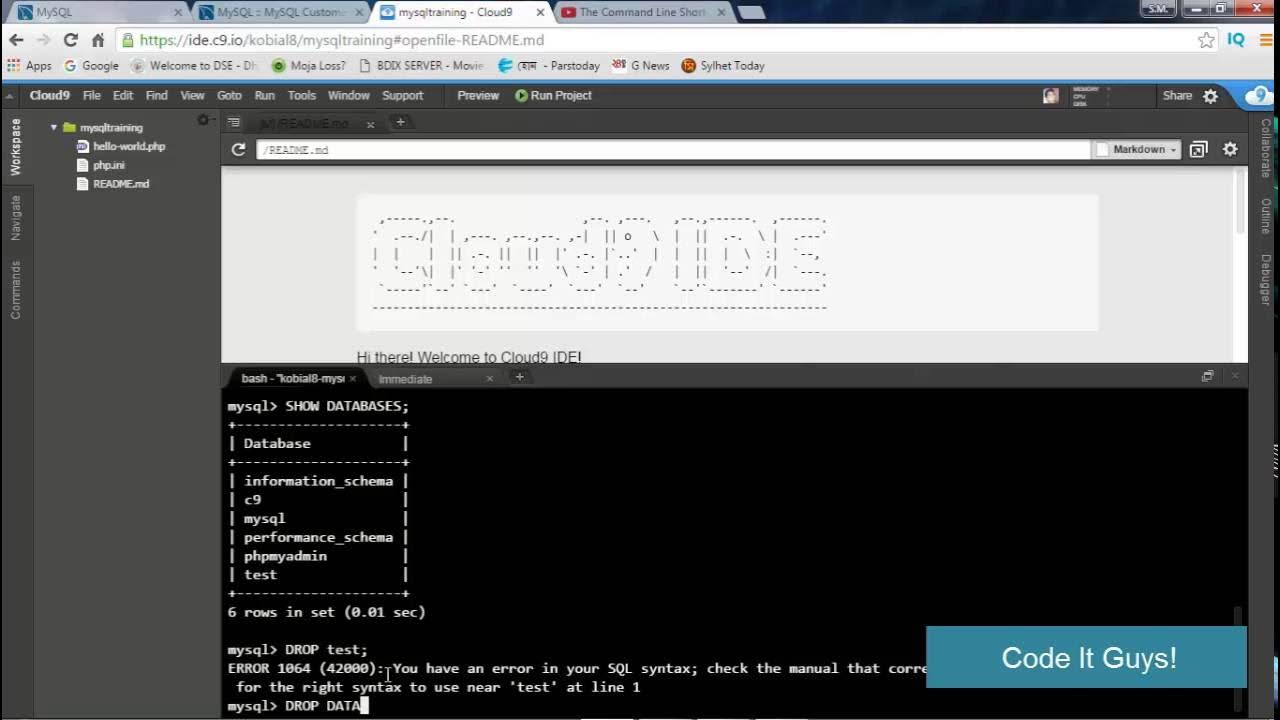
Task: Close the README.md editor tab
Action: tap(370, 124)
